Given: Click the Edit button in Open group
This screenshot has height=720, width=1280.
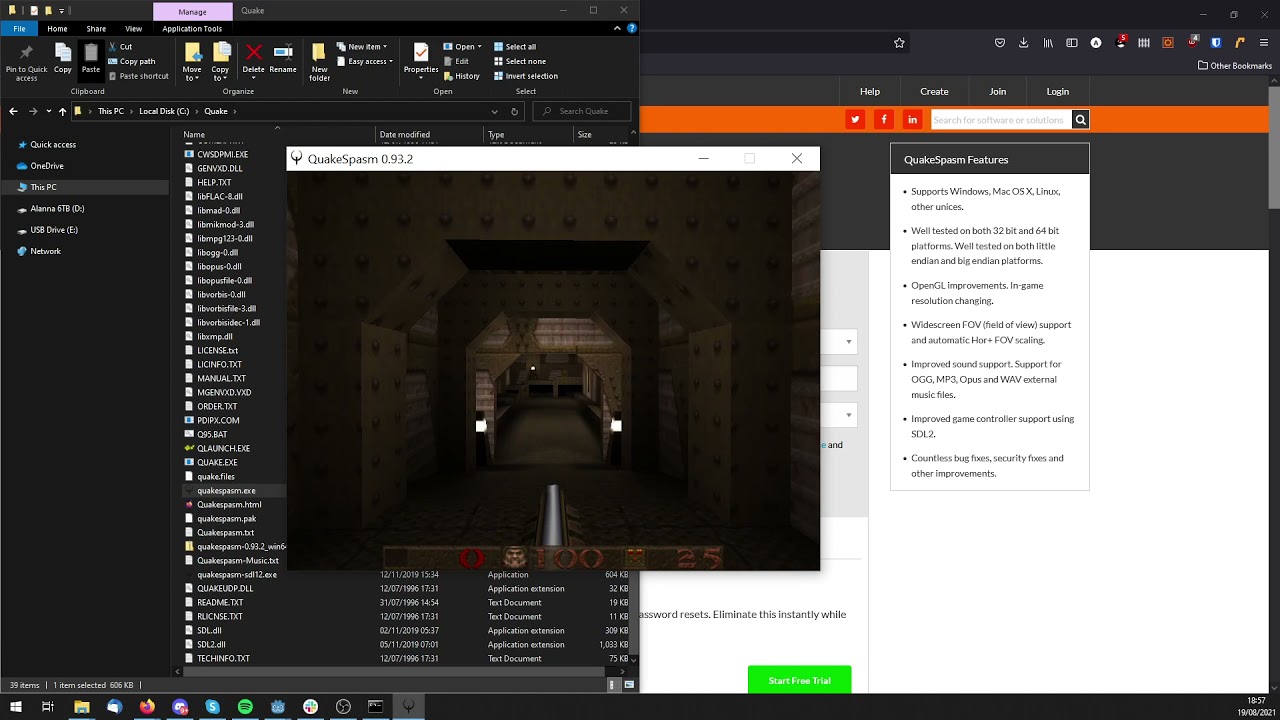Looking at the screenshot, I should tap(456, 61).
